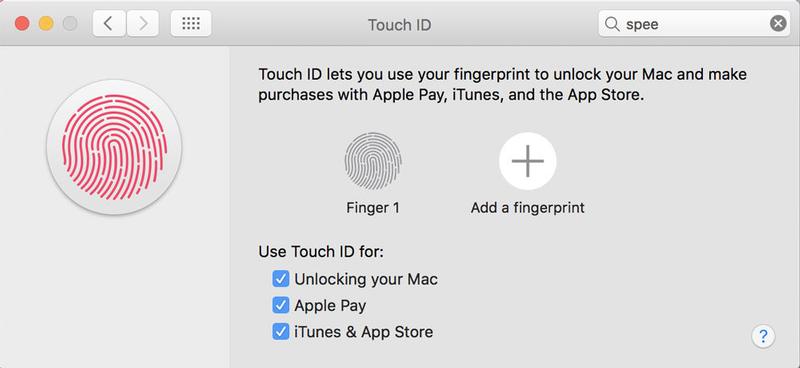Minimize the window with the yellow button
800x368 pixels.
[46, 23]
